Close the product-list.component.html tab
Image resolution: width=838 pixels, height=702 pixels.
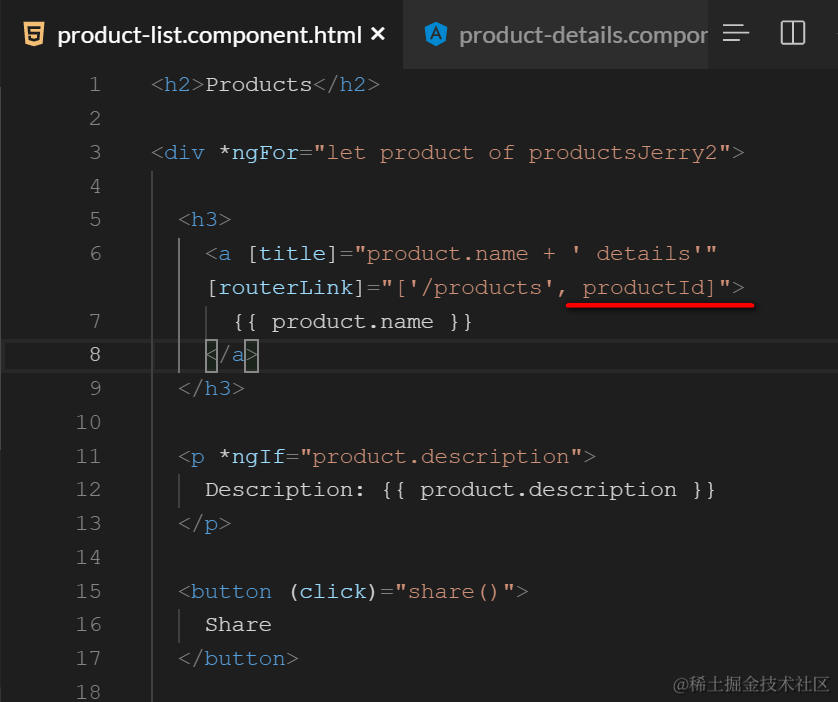[377, 34]
